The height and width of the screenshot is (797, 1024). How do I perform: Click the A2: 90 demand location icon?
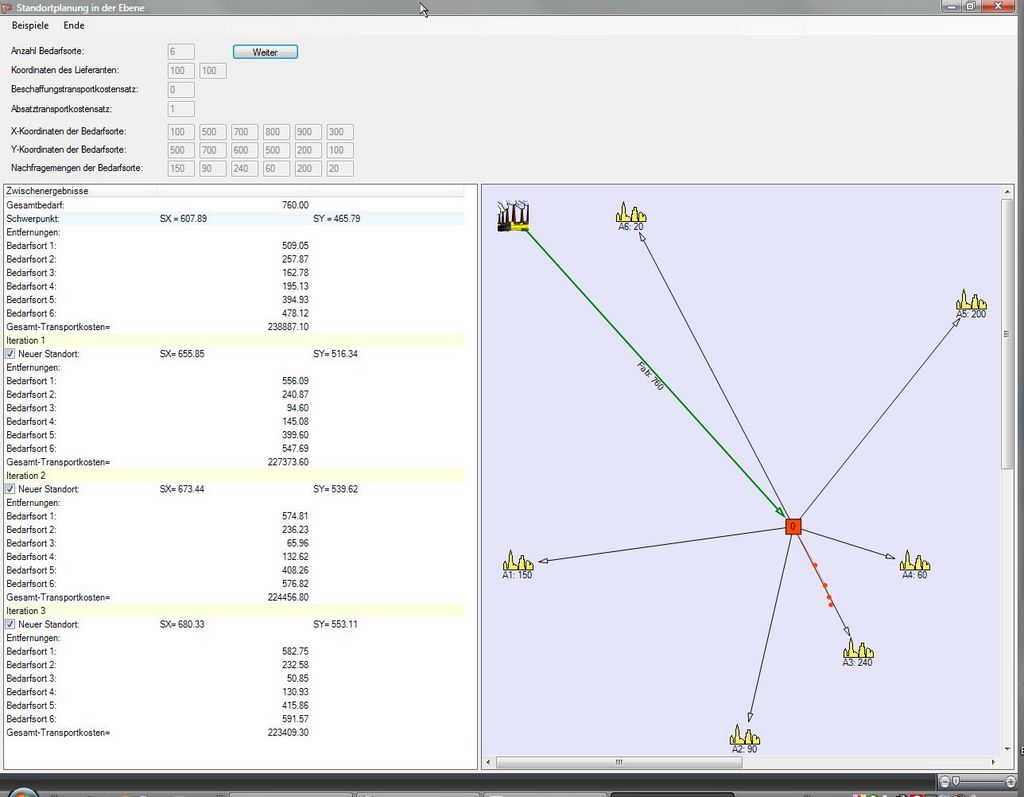[x=744, y=736]
